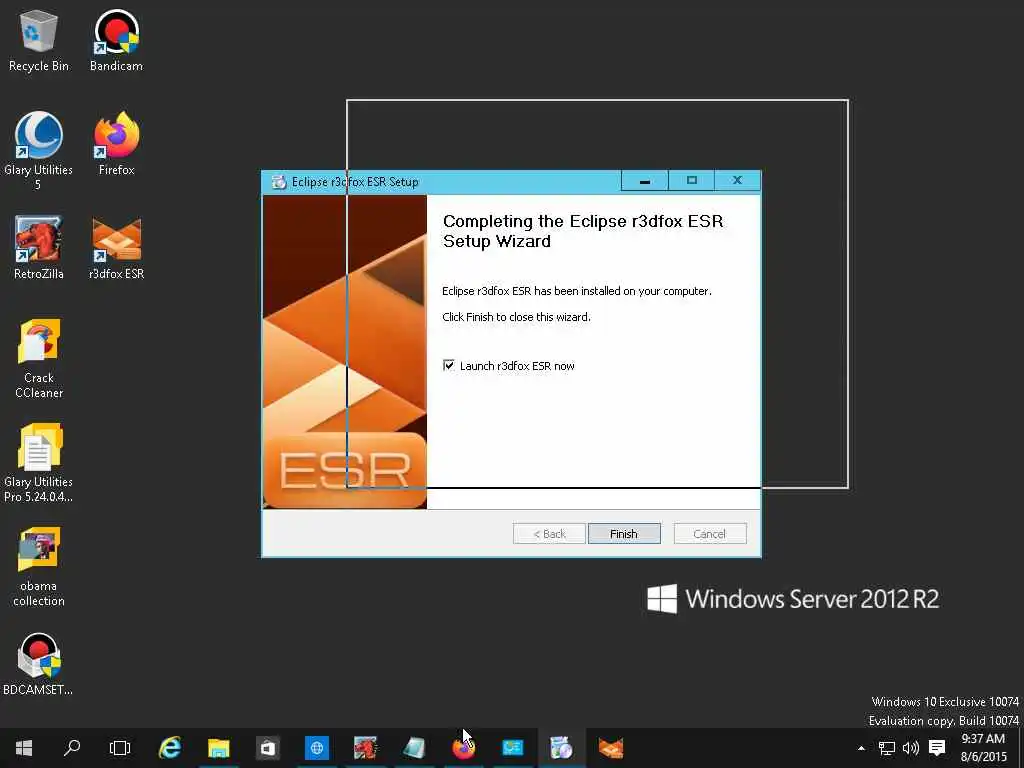Open the Store from the taskbar

[268, 748]
